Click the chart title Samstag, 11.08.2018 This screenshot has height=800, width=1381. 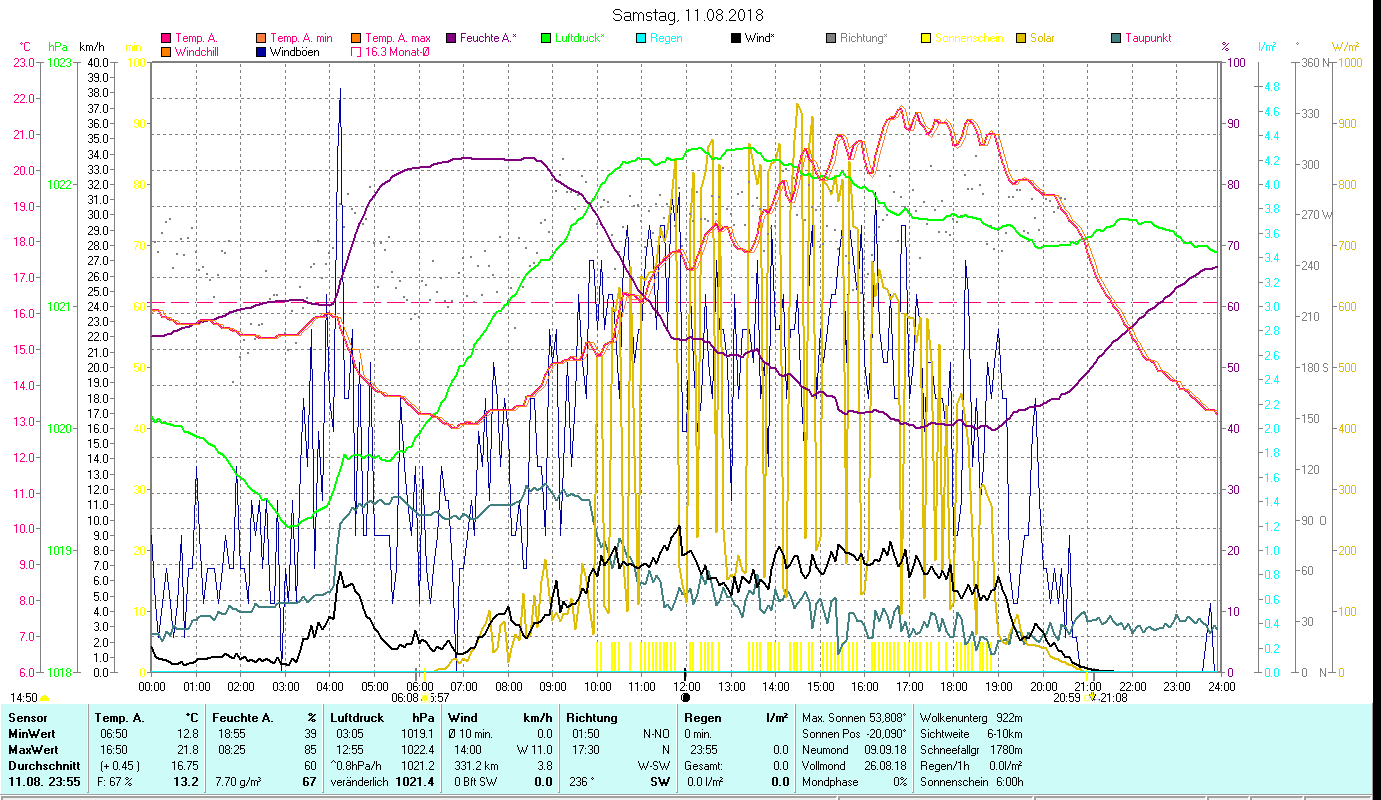coord(690,15)
